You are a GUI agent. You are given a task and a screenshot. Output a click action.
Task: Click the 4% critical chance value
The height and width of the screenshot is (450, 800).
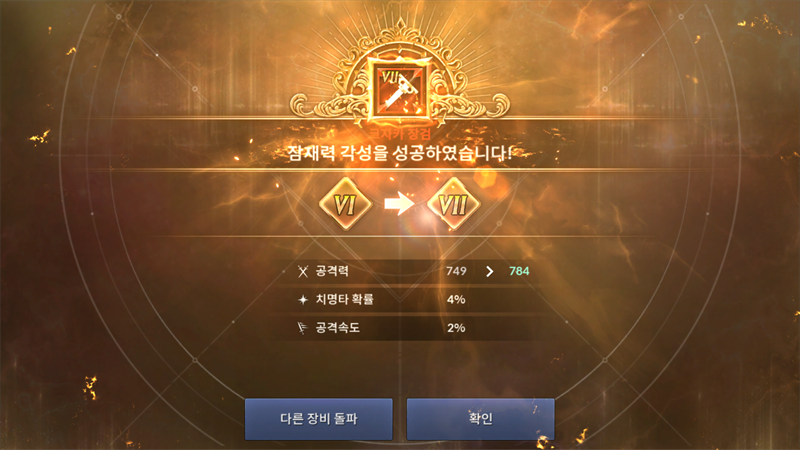tap(456, 299)
